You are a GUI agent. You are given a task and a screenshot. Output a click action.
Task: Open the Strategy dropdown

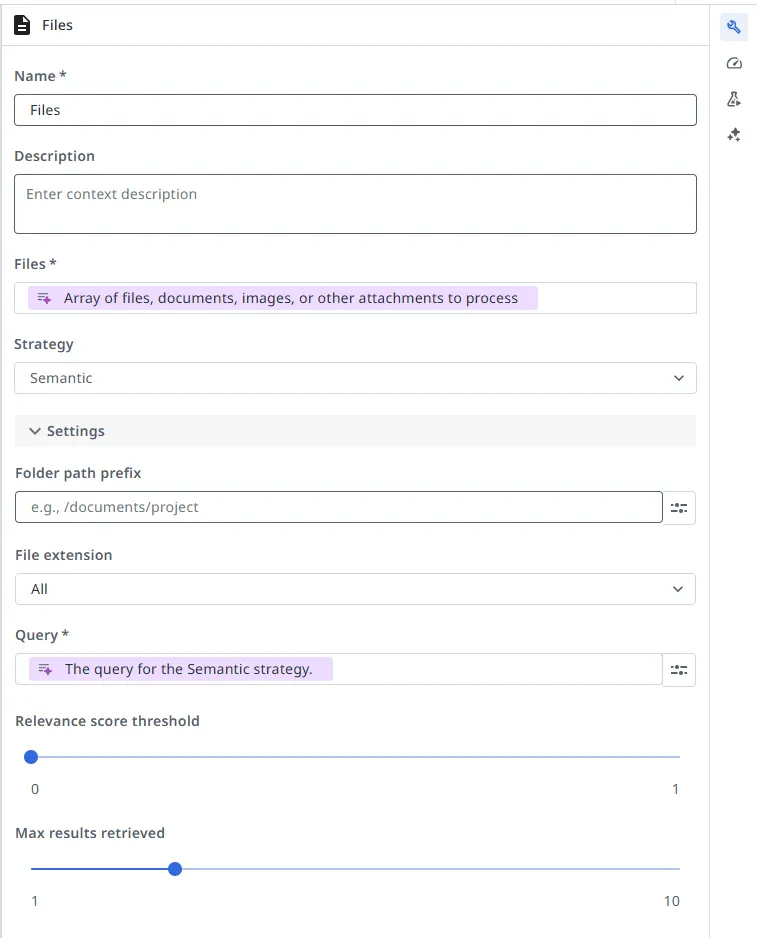pos(355,378)
